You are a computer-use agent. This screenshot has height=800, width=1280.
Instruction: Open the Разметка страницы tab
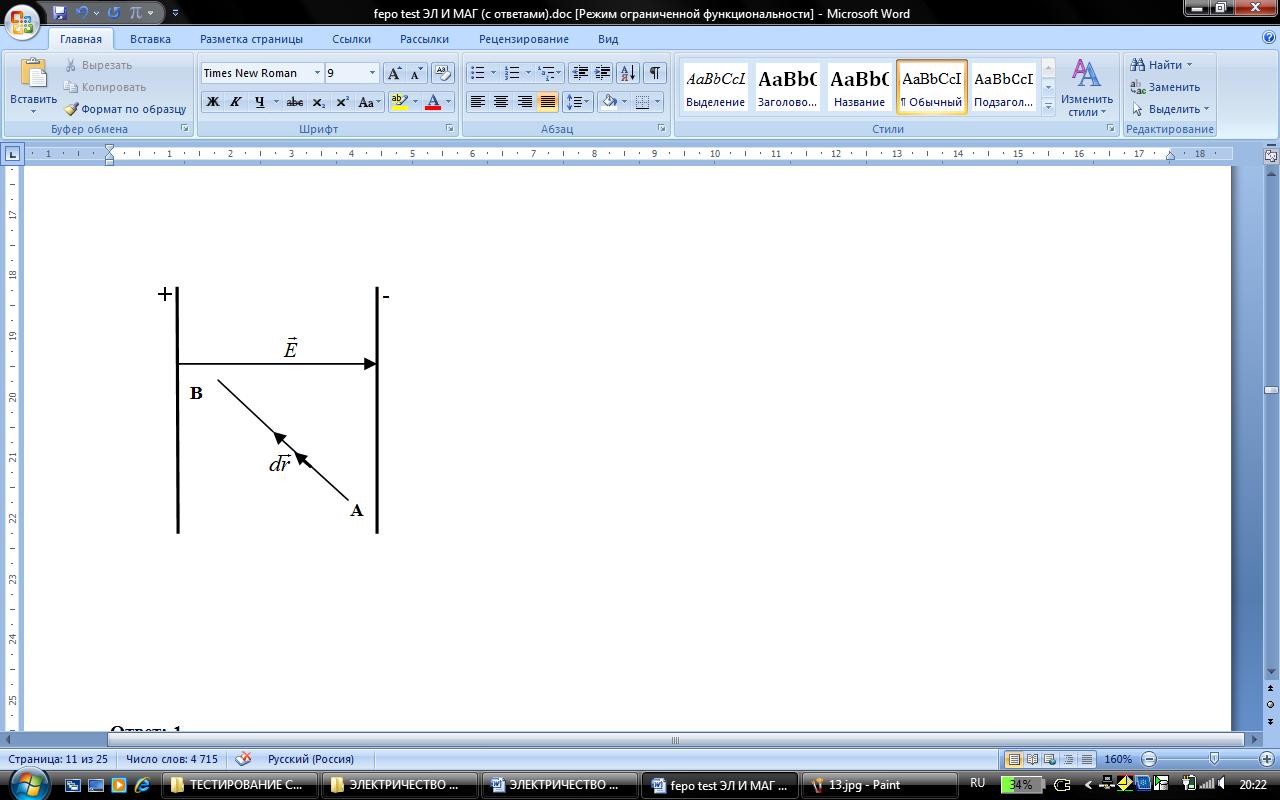(251, 39)
